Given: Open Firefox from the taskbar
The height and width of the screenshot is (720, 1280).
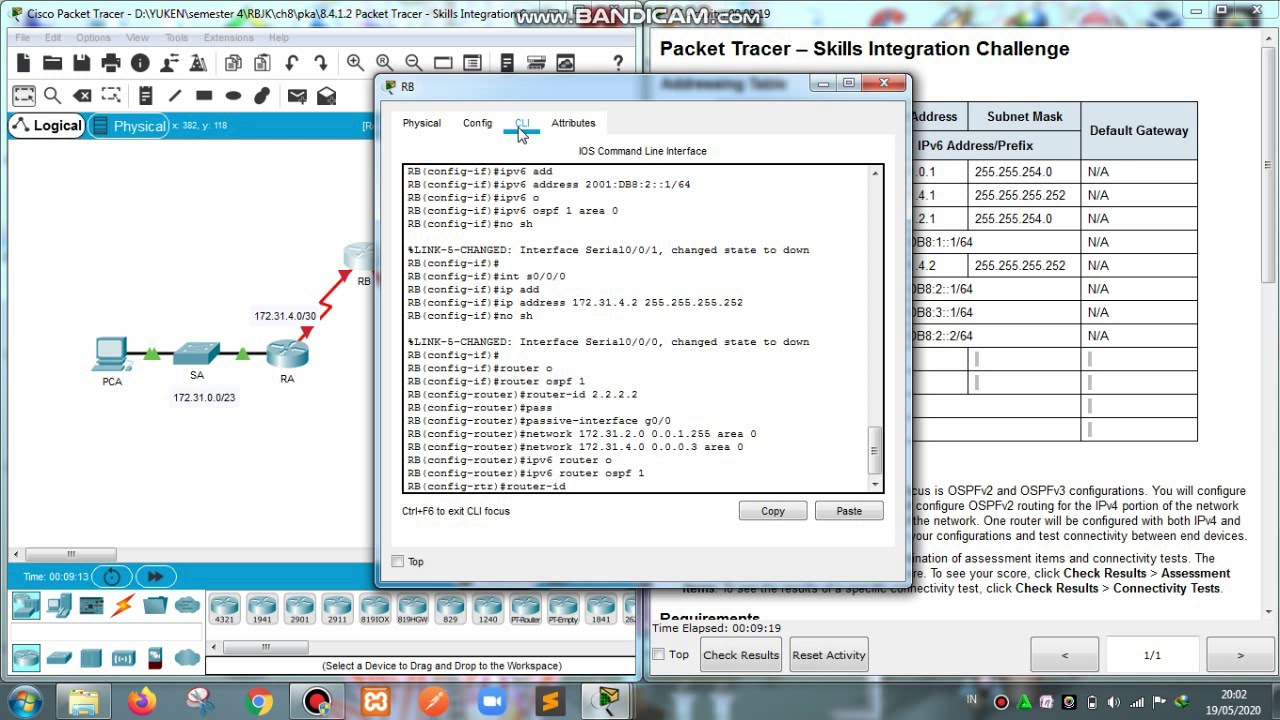Looking at the screenshot, I should point(142,701).
